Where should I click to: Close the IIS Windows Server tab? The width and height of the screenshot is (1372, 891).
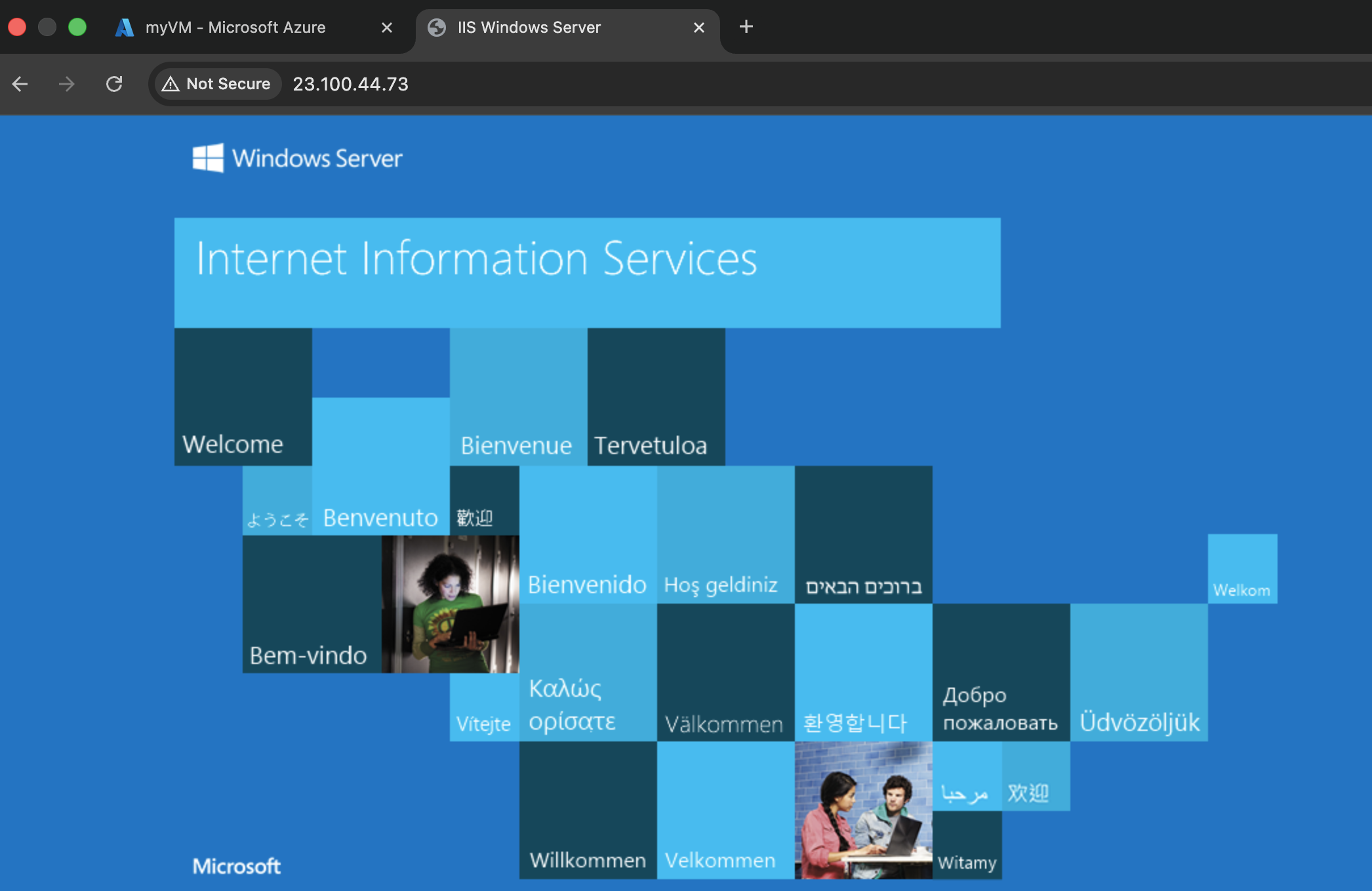click(x=699, y=28)
